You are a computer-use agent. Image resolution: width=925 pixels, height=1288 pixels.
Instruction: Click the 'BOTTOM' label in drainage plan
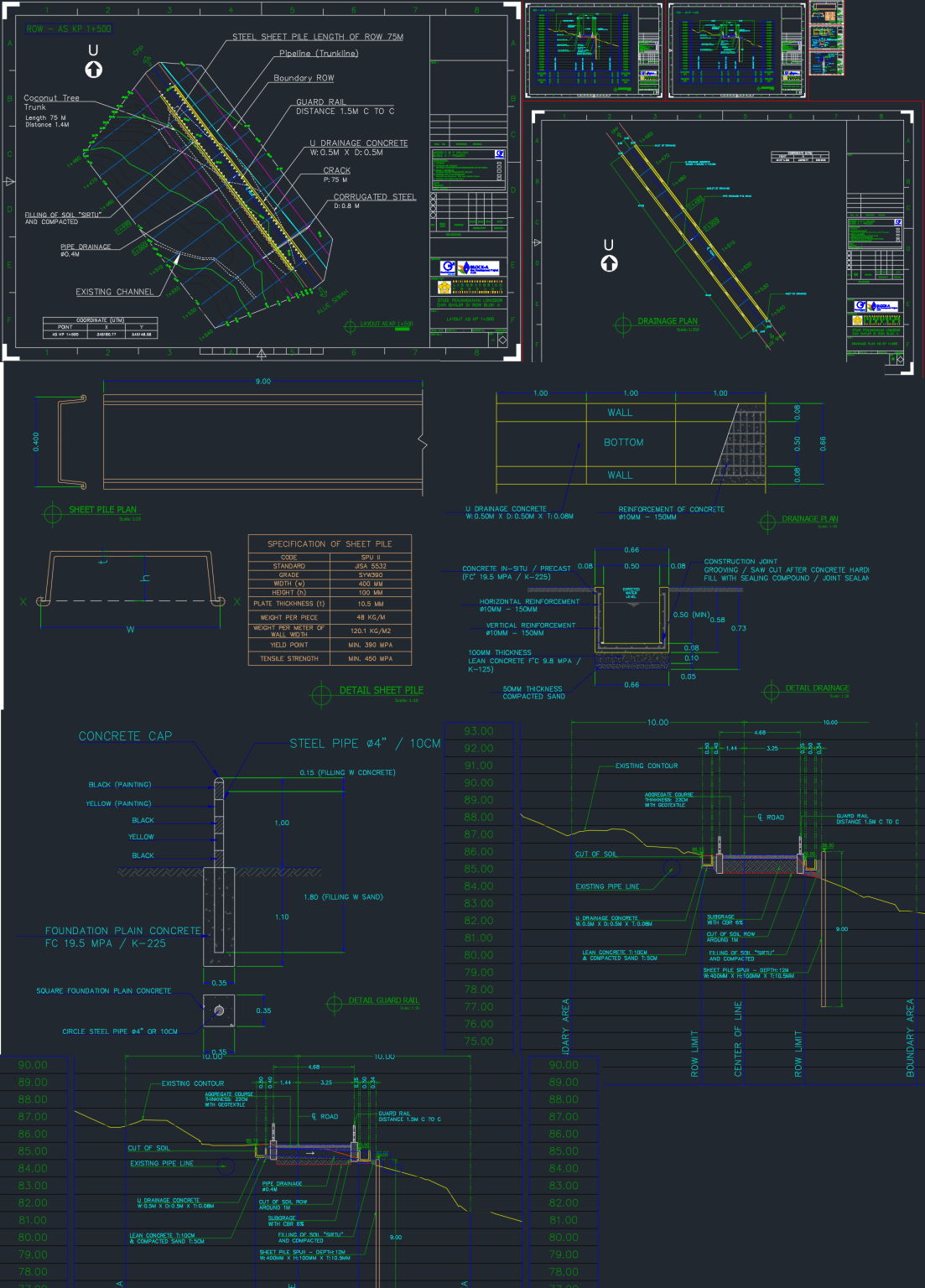coord(623,442)
